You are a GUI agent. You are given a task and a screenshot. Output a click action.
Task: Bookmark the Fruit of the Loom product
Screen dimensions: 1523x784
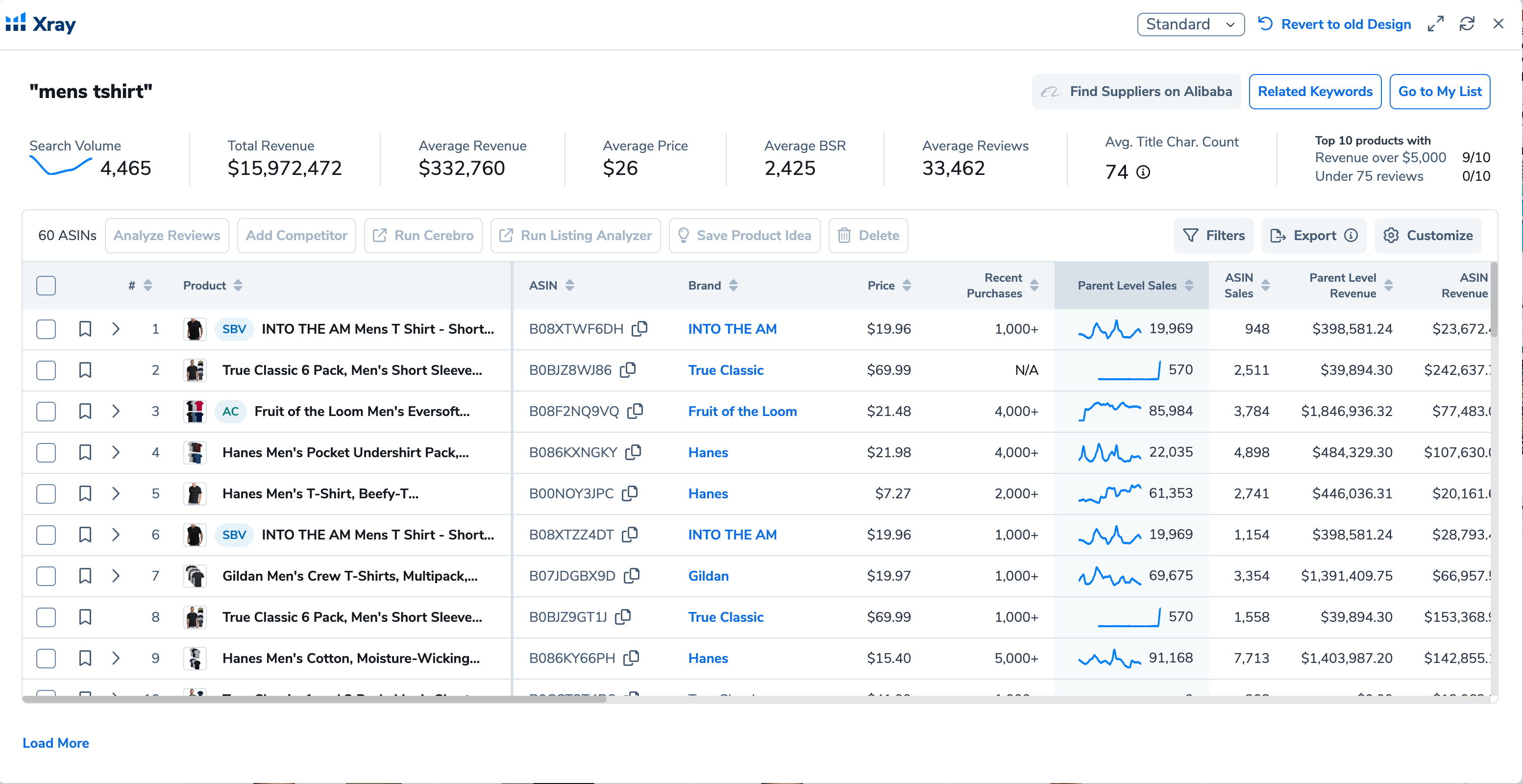coord(85,411)
